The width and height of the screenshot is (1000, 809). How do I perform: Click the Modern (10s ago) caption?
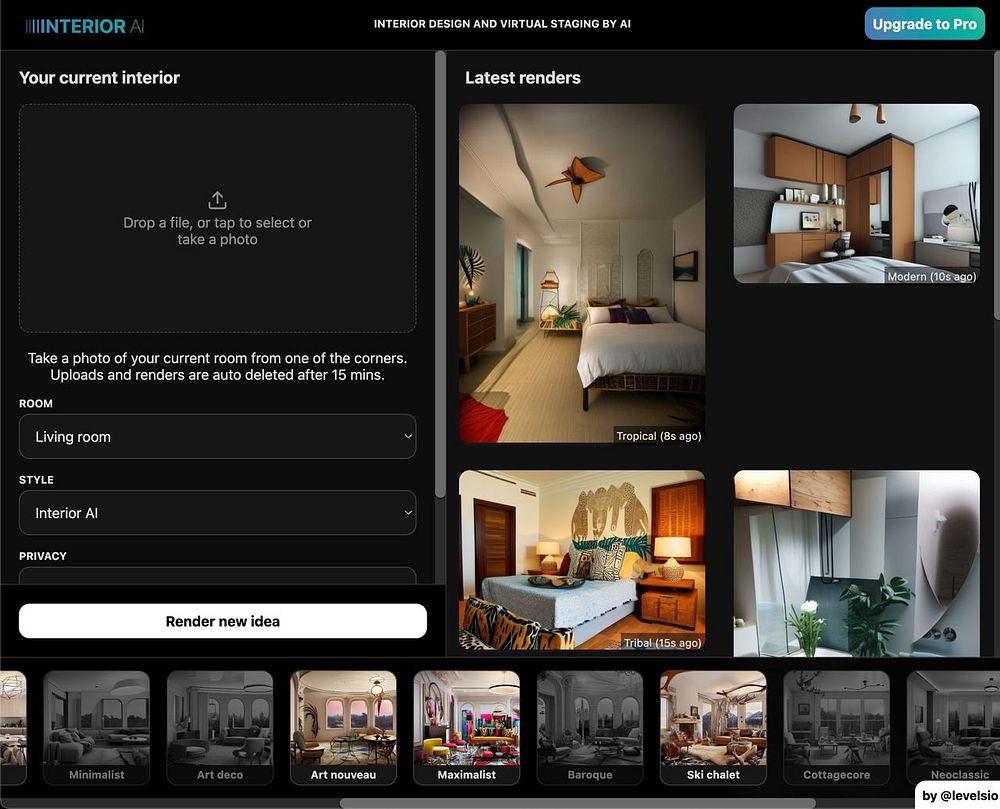pos(932,277)
